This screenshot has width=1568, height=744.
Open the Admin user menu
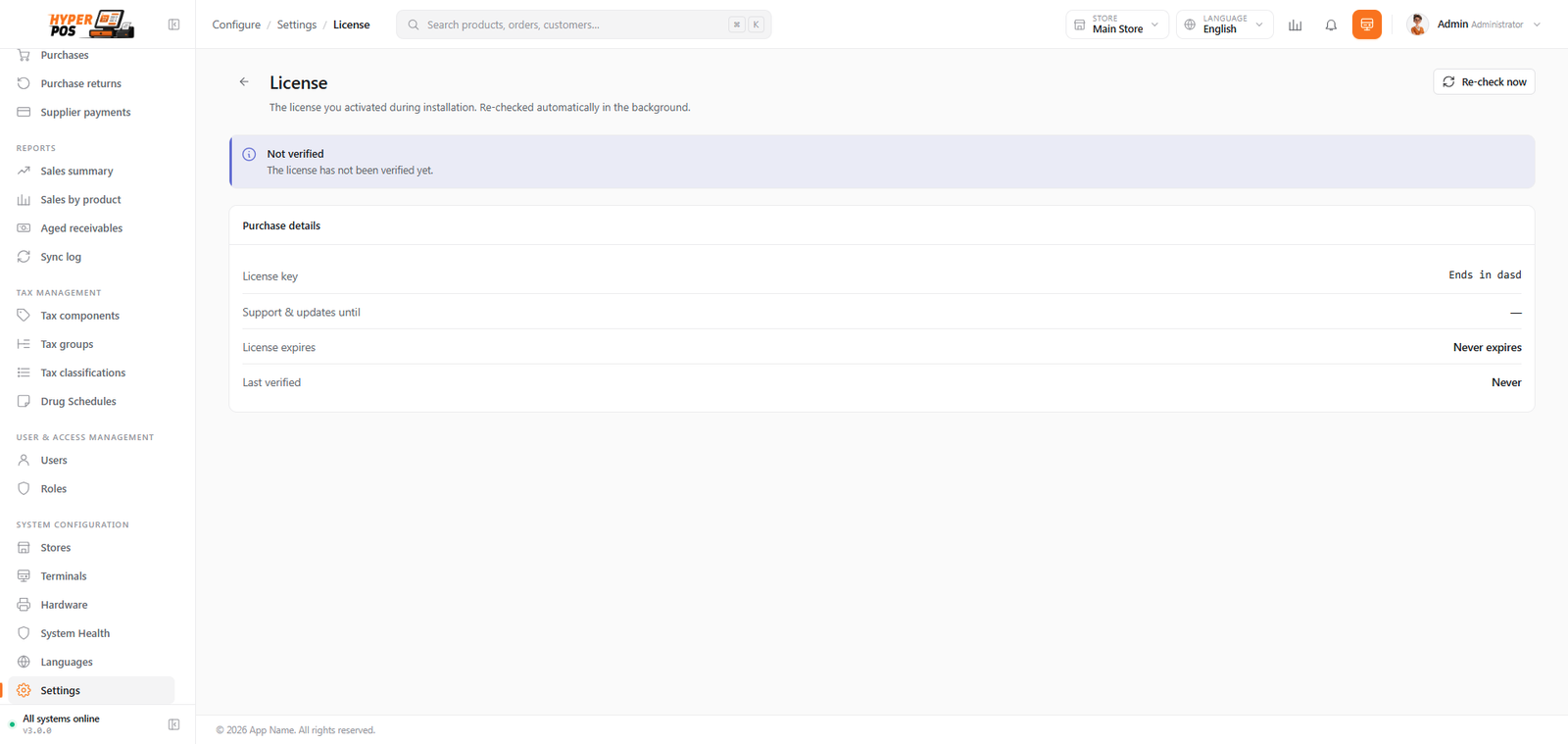[1473, 25]
